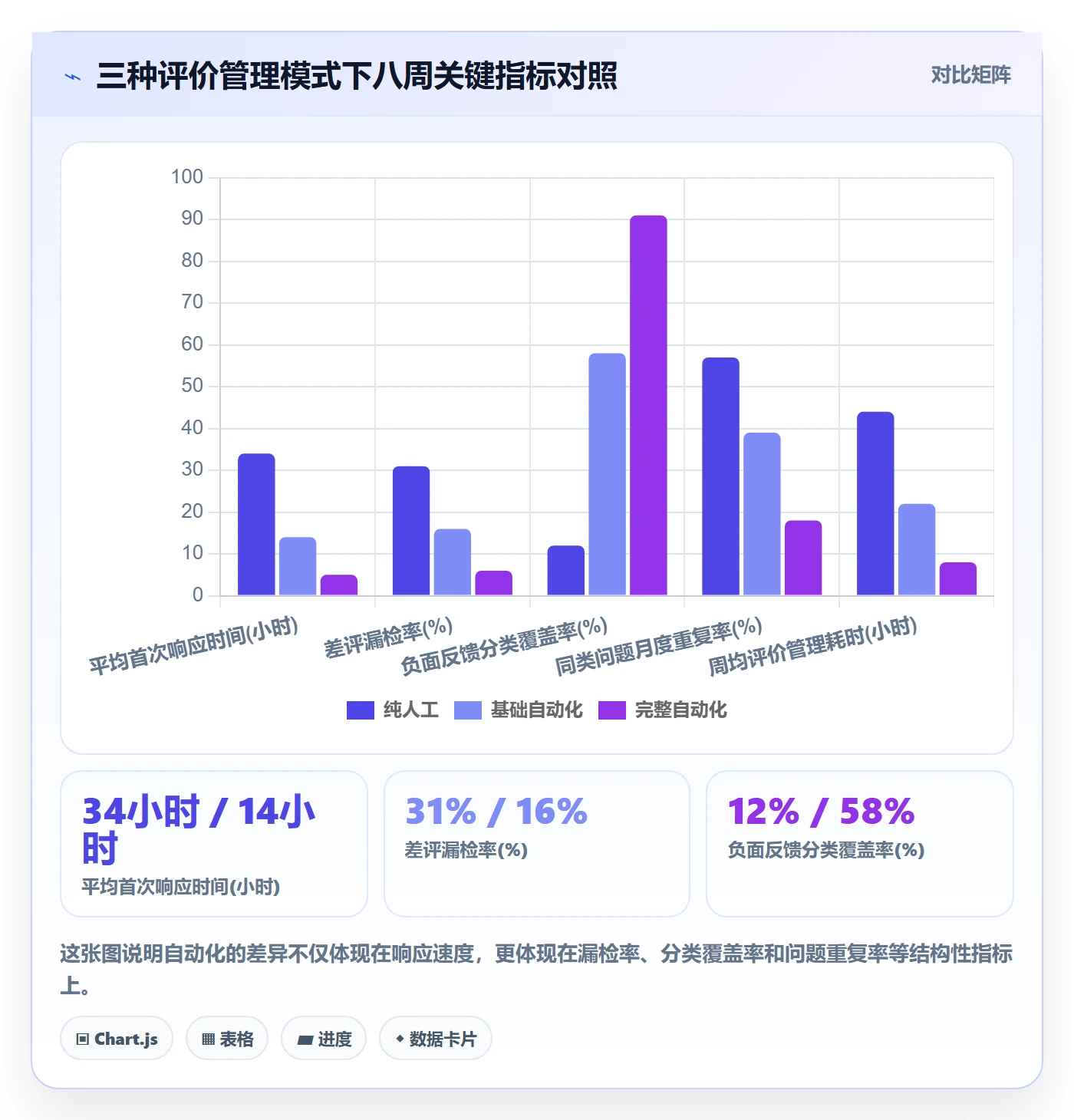Click the 31% / 16% stat card
Screen dimensions: 1074x1120
537,844
